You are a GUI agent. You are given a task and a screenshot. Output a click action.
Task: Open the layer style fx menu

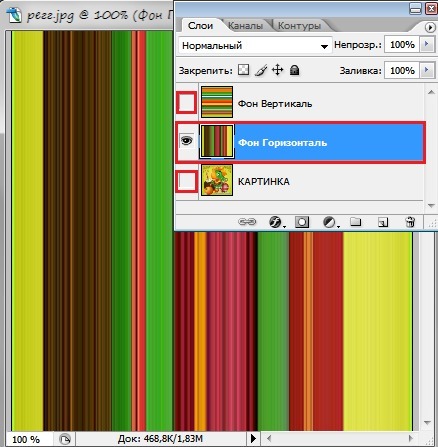pos(276,222)
